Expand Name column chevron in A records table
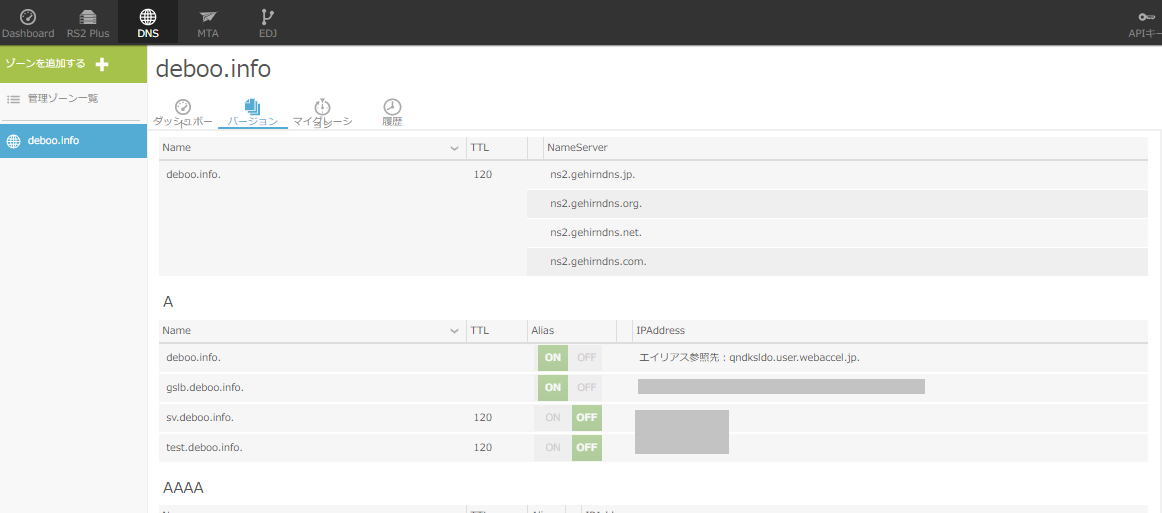1162x513 pixels. pyautogui.click(x=454, y=331)
